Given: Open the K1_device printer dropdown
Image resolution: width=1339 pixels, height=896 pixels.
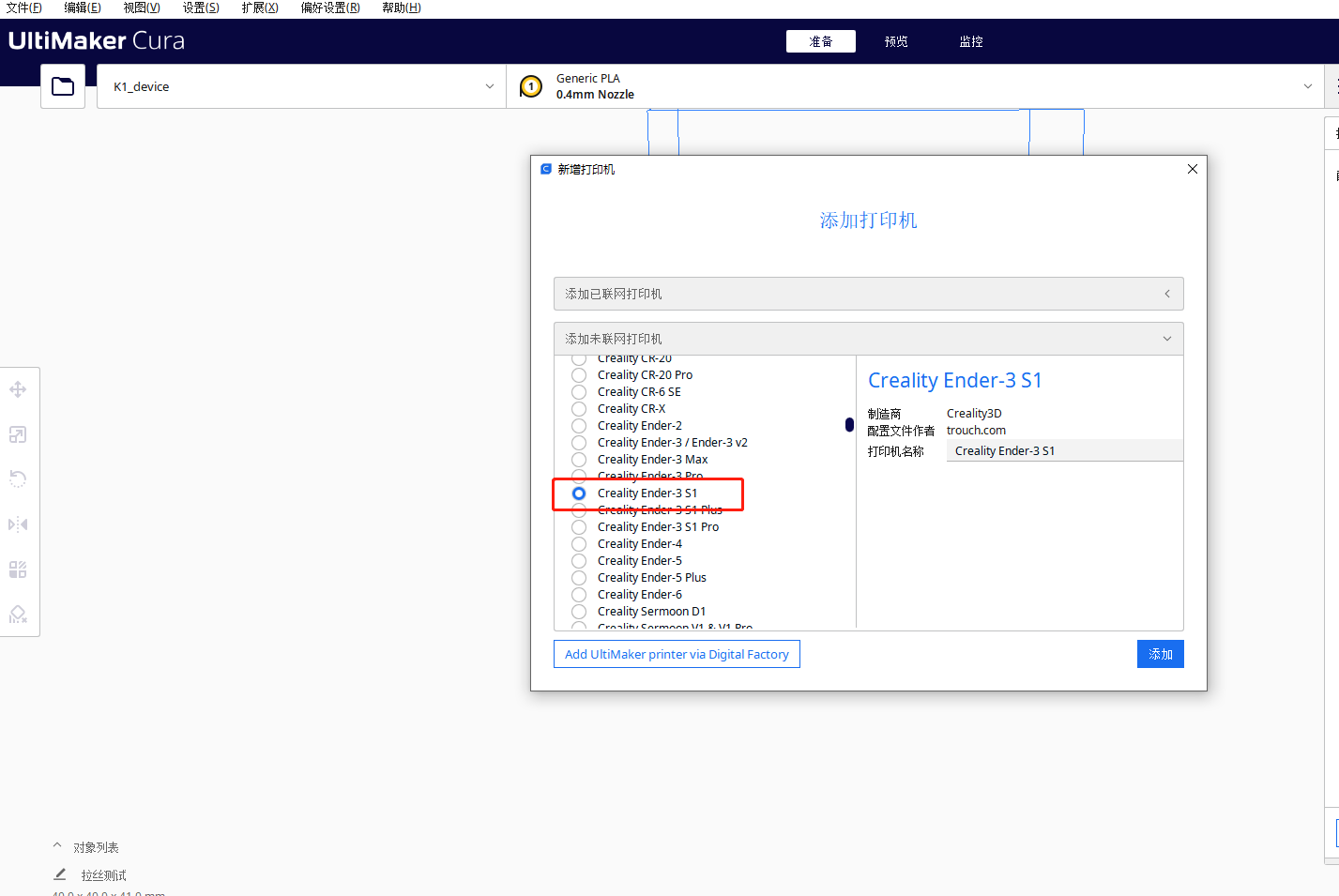Looking at the screenshot, I should 301,86.
